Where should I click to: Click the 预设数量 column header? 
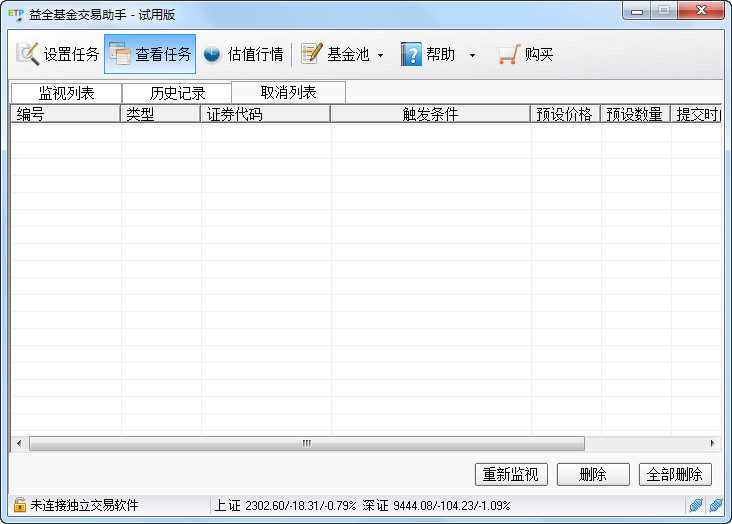[x=635, y=114]
